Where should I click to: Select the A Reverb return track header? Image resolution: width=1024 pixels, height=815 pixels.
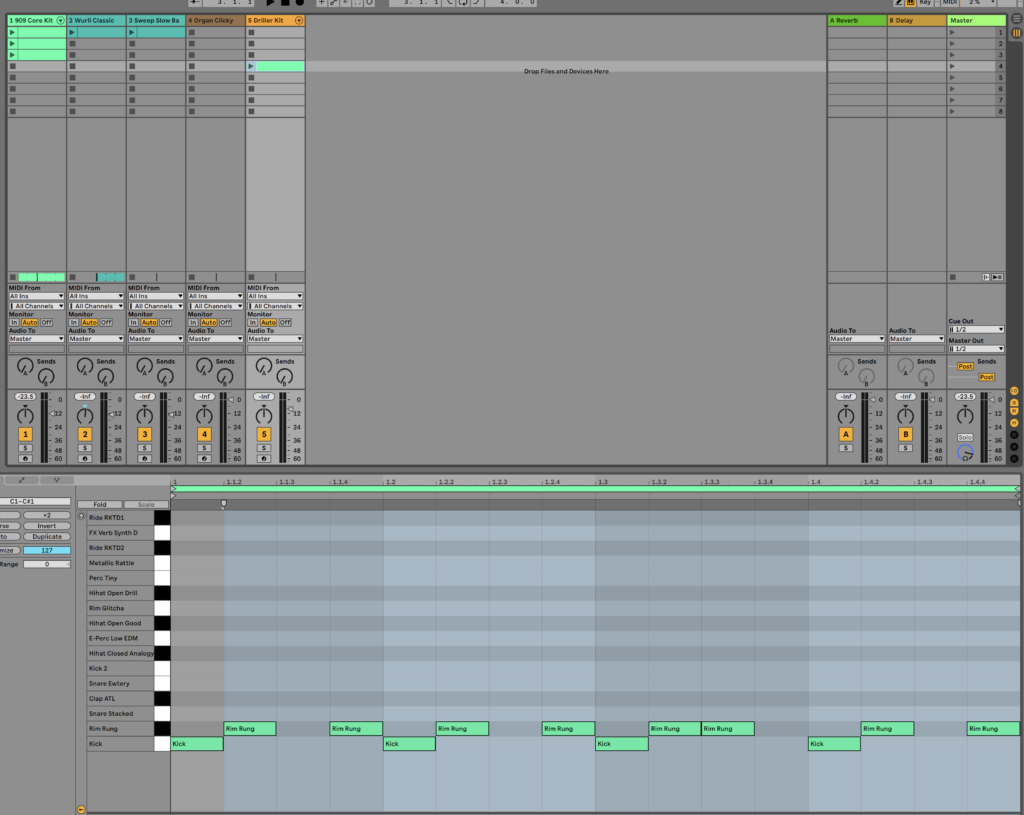coord(857,20)
